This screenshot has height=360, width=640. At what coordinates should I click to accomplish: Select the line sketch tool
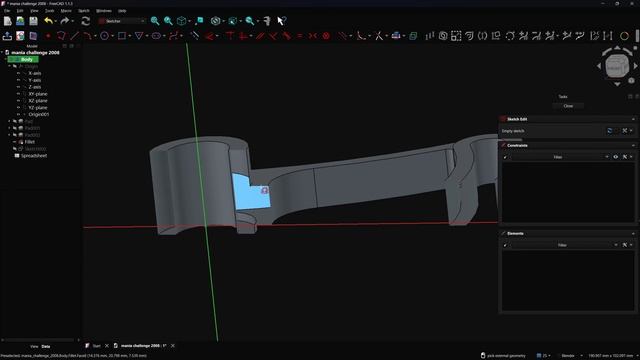[x=74, y=36]
